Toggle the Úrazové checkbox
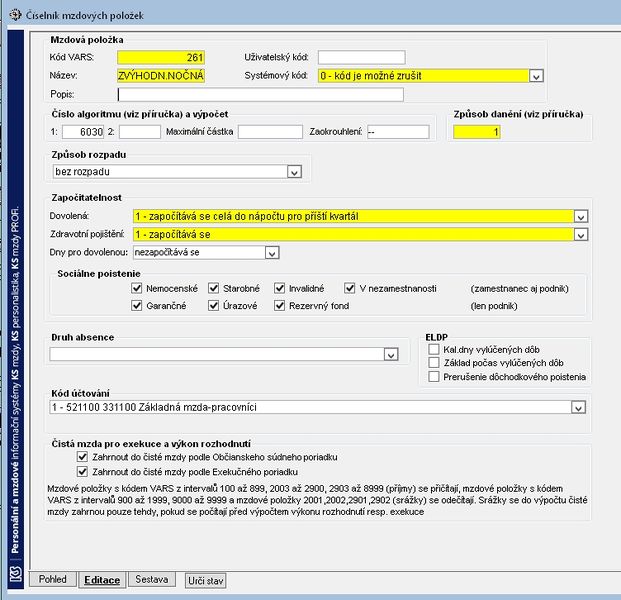The width and height of the screenshot is (621, 600). point(213,305)
